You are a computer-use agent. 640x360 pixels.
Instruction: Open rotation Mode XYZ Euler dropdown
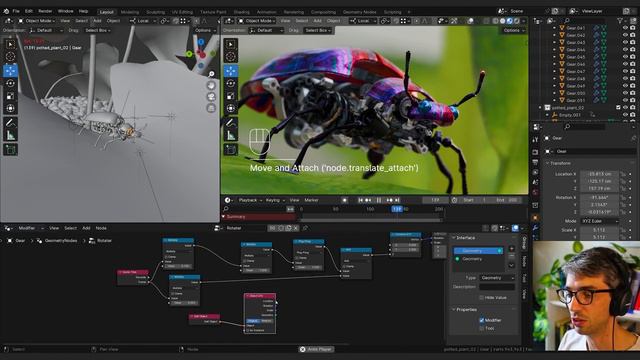pos(600,221)
